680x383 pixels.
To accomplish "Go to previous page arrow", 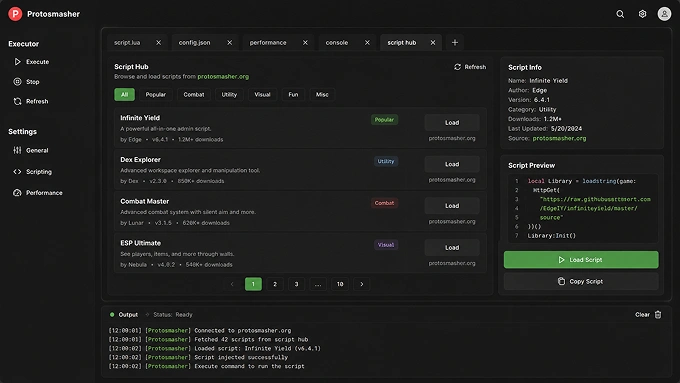I will [x=232, y=284].
